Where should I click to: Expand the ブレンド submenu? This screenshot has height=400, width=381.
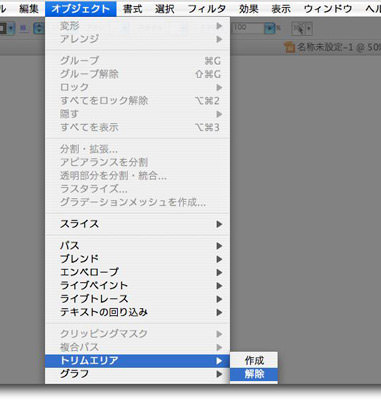tap(137, 259)
